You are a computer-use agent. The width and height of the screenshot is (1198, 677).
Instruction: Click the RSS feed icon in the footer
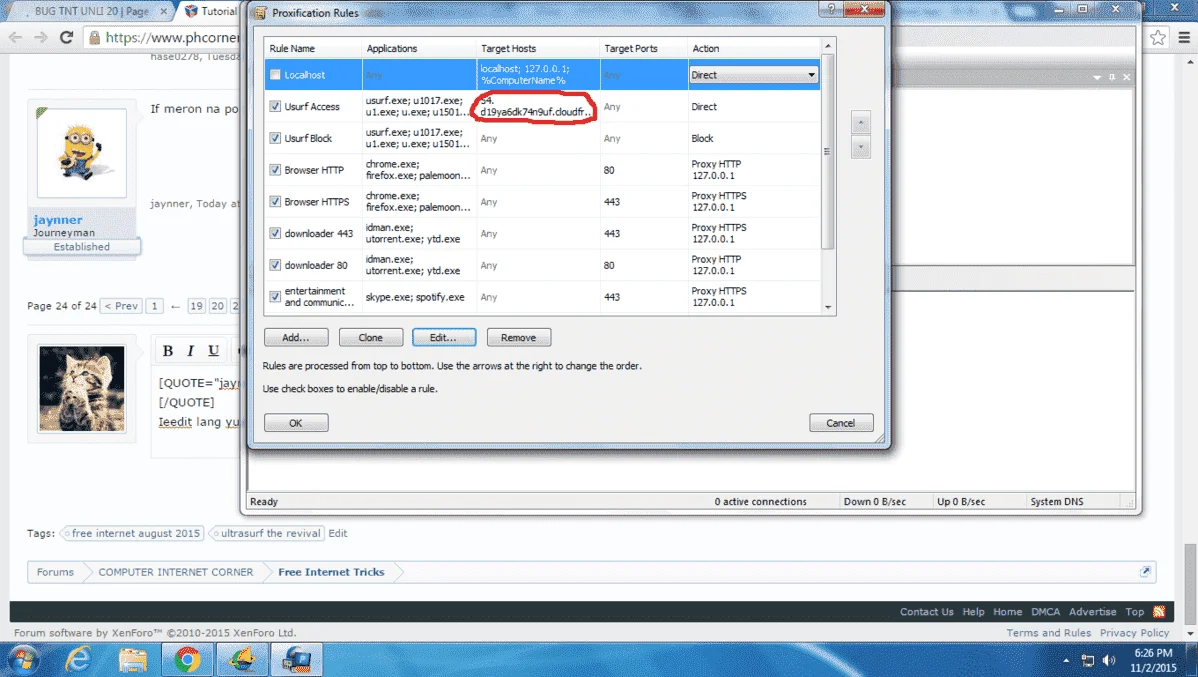(1159, 611)
